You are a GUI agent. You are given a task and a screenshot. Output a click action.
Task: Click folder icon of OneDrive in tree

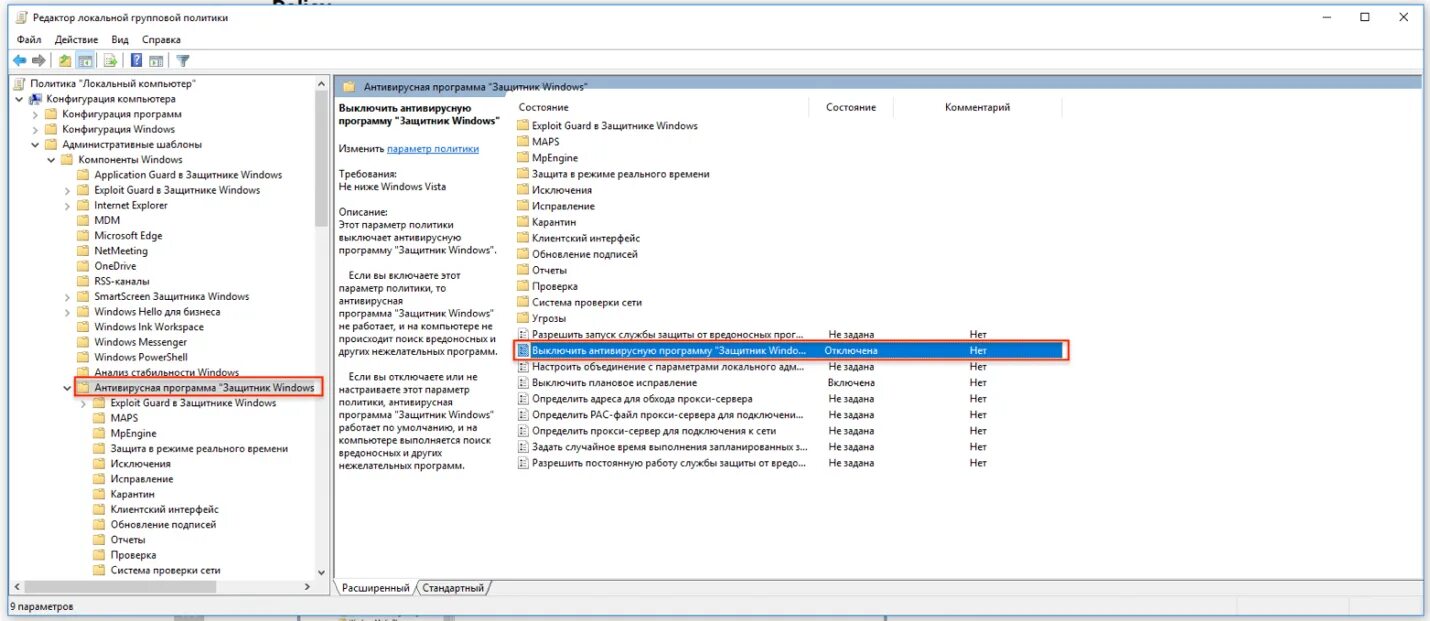(x=84, y=266)
